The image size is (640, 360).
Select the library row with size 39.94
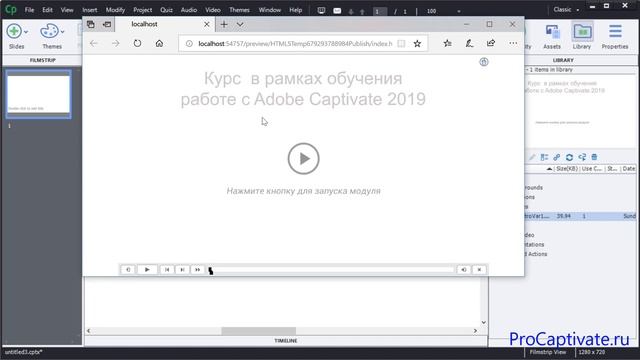(580, 216)
